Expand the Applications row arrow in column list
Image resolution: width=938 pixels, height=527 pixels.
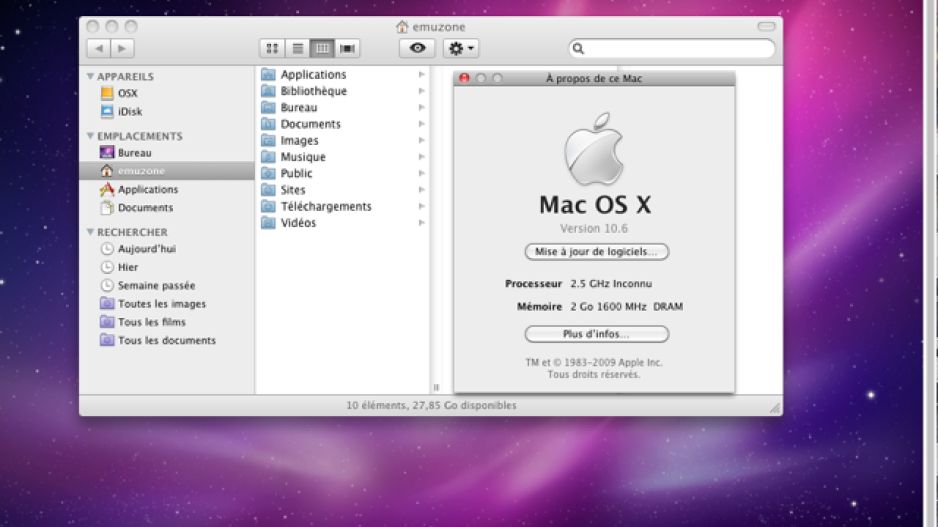coord(421,75)
